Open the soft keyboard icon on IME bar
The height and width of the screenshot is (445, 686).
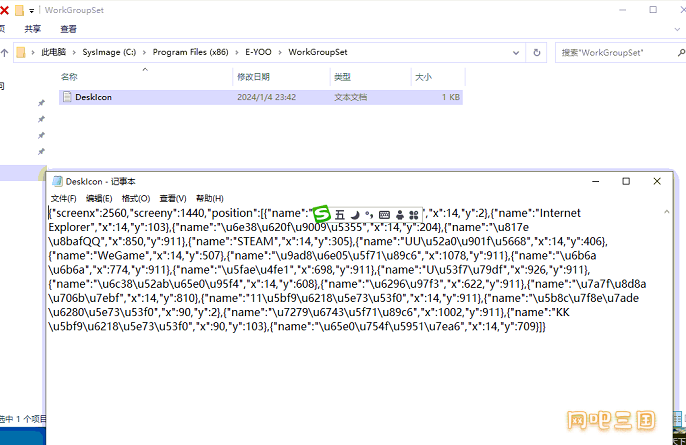(384, 215)
